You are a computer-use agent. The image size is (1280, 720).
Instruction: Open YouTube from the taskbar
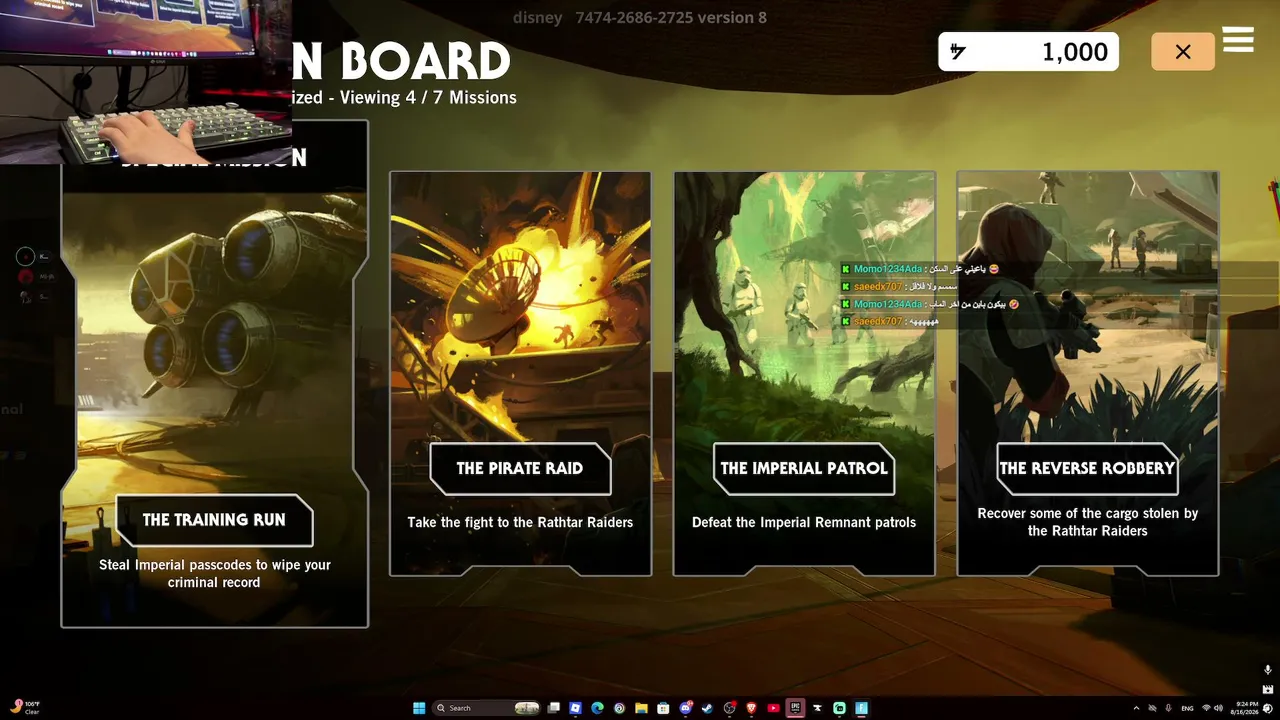774,708
